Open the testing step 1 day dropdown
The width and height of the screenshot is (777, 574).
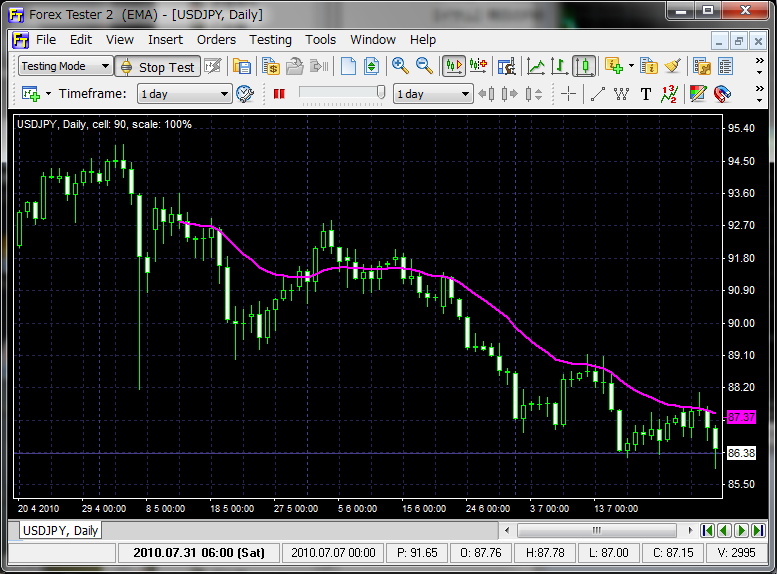pos(433,94)
